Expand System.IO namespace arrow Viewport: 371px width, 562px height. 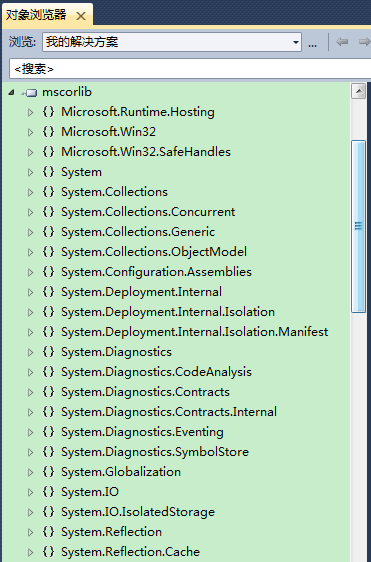coord(31,492)
